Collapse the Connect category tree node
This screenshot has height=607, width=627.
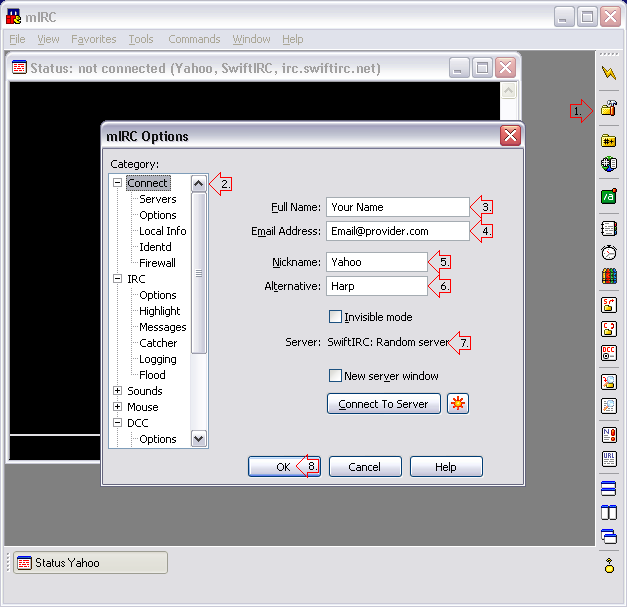point(118,183)
